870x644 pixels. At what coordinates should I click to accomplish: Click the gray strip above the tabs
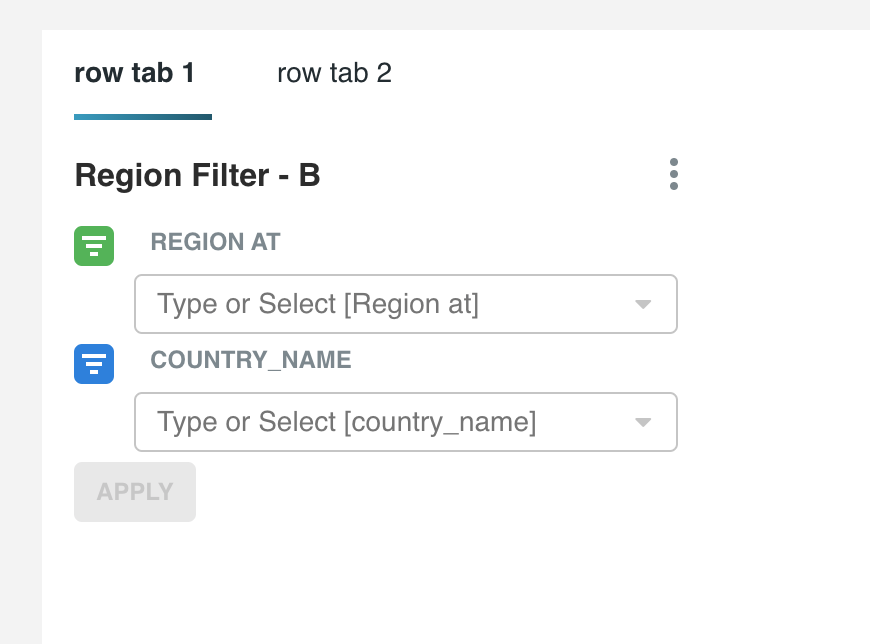click(450, 14)
